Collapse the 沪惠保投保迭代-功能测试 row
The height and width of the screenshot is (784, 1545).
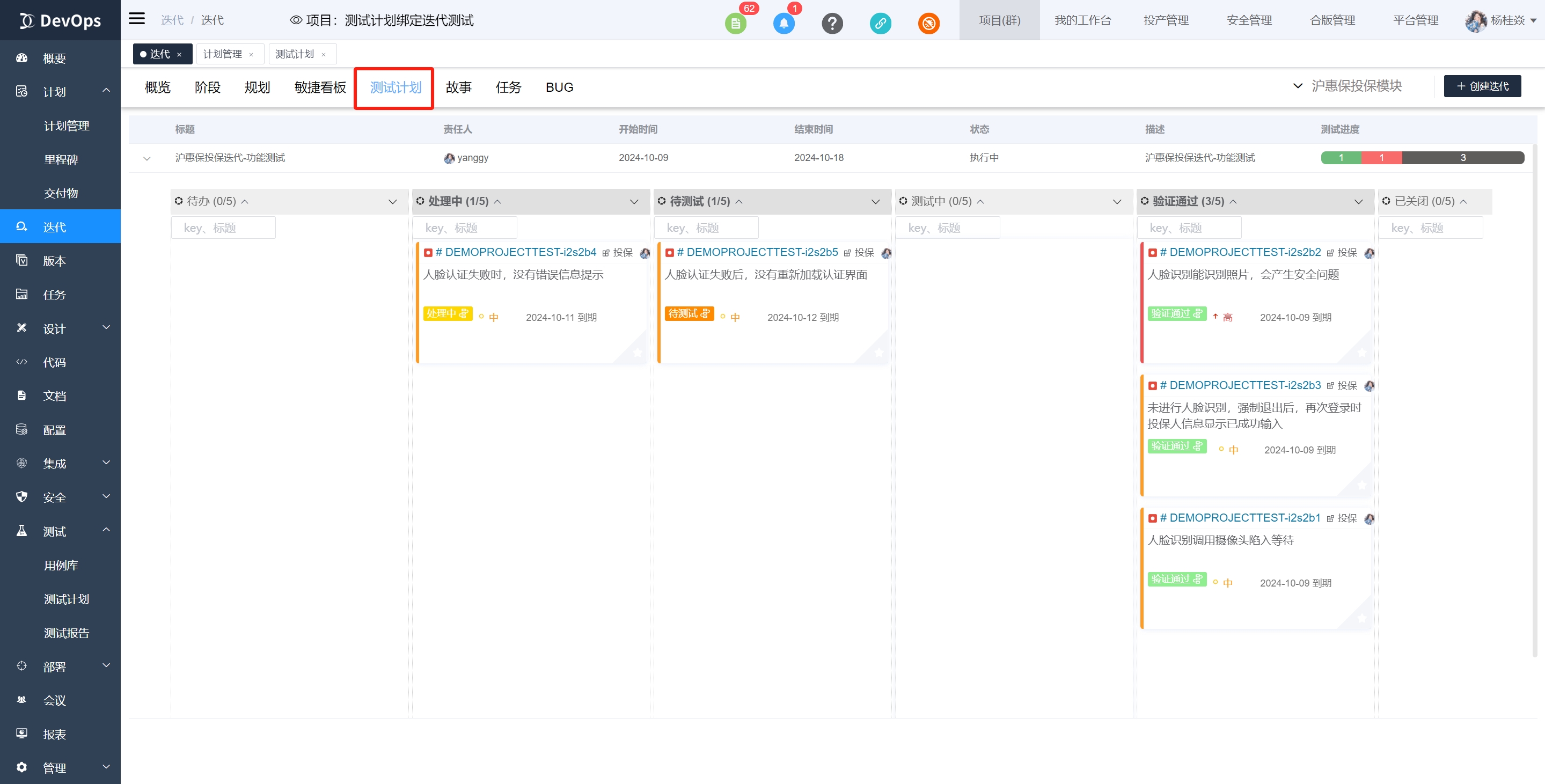(147, 159)
